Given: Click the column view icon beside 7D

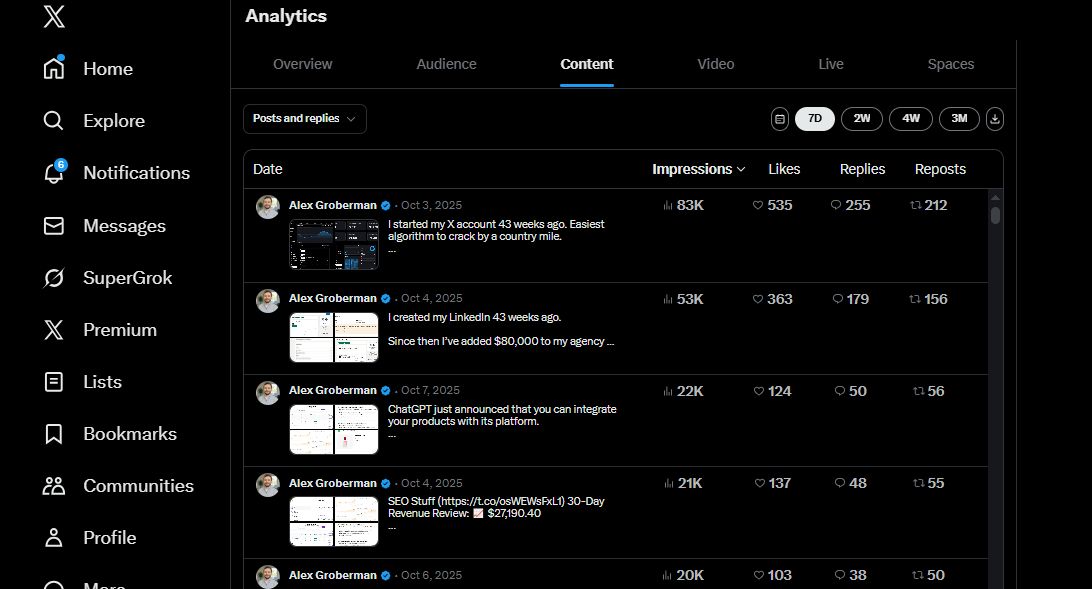Looking at the screenshot, I should pos(780,119).
